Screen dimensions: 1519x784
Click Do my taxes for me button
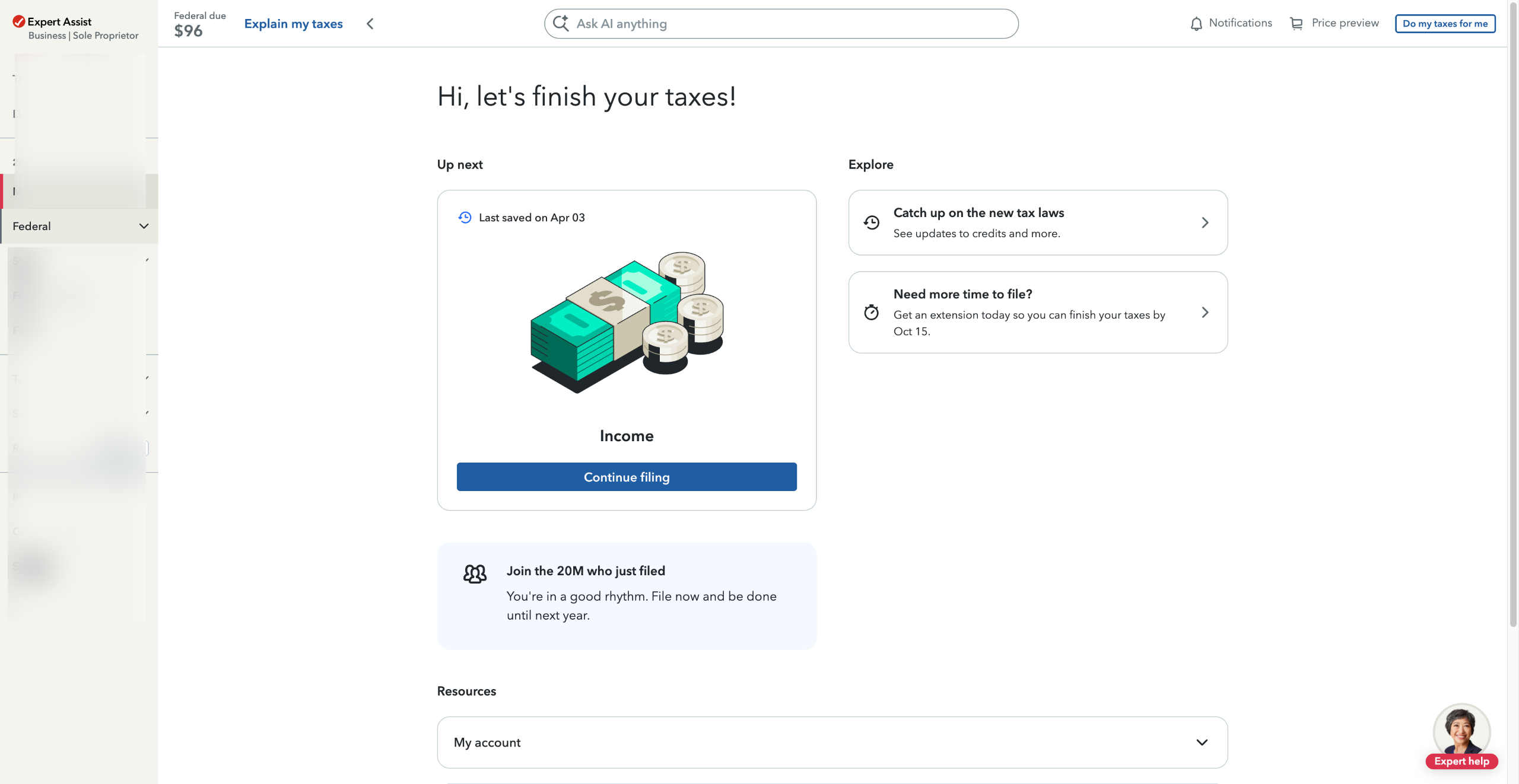1445,24
